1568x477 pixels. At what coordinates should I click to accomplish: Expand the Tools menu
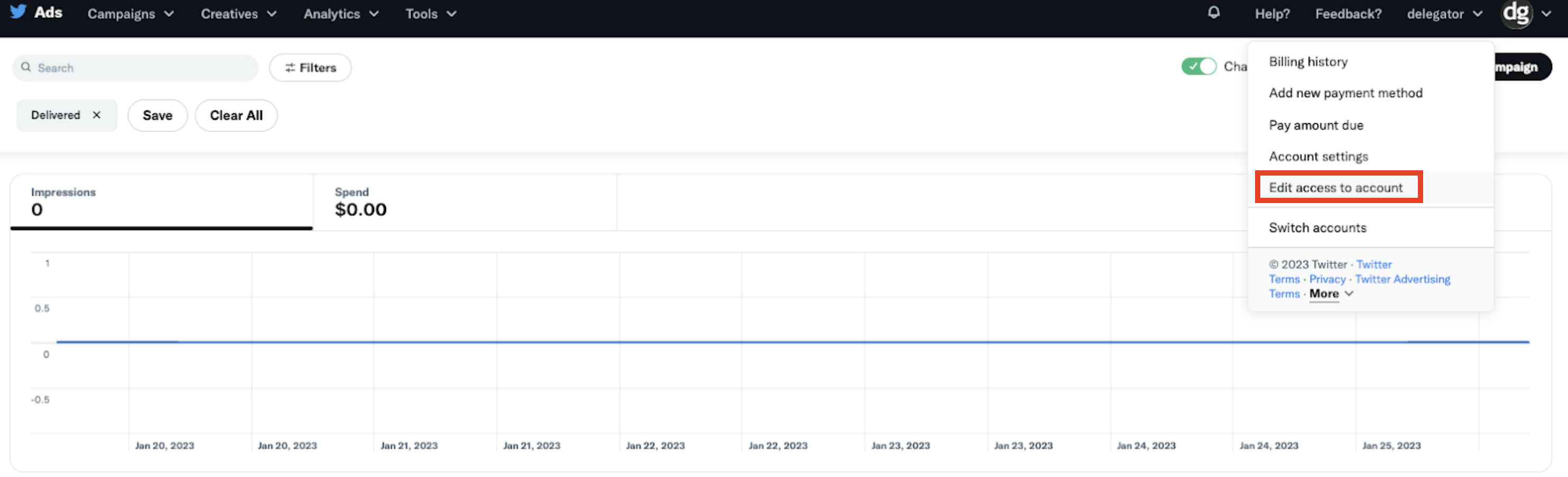coord(431,13)
